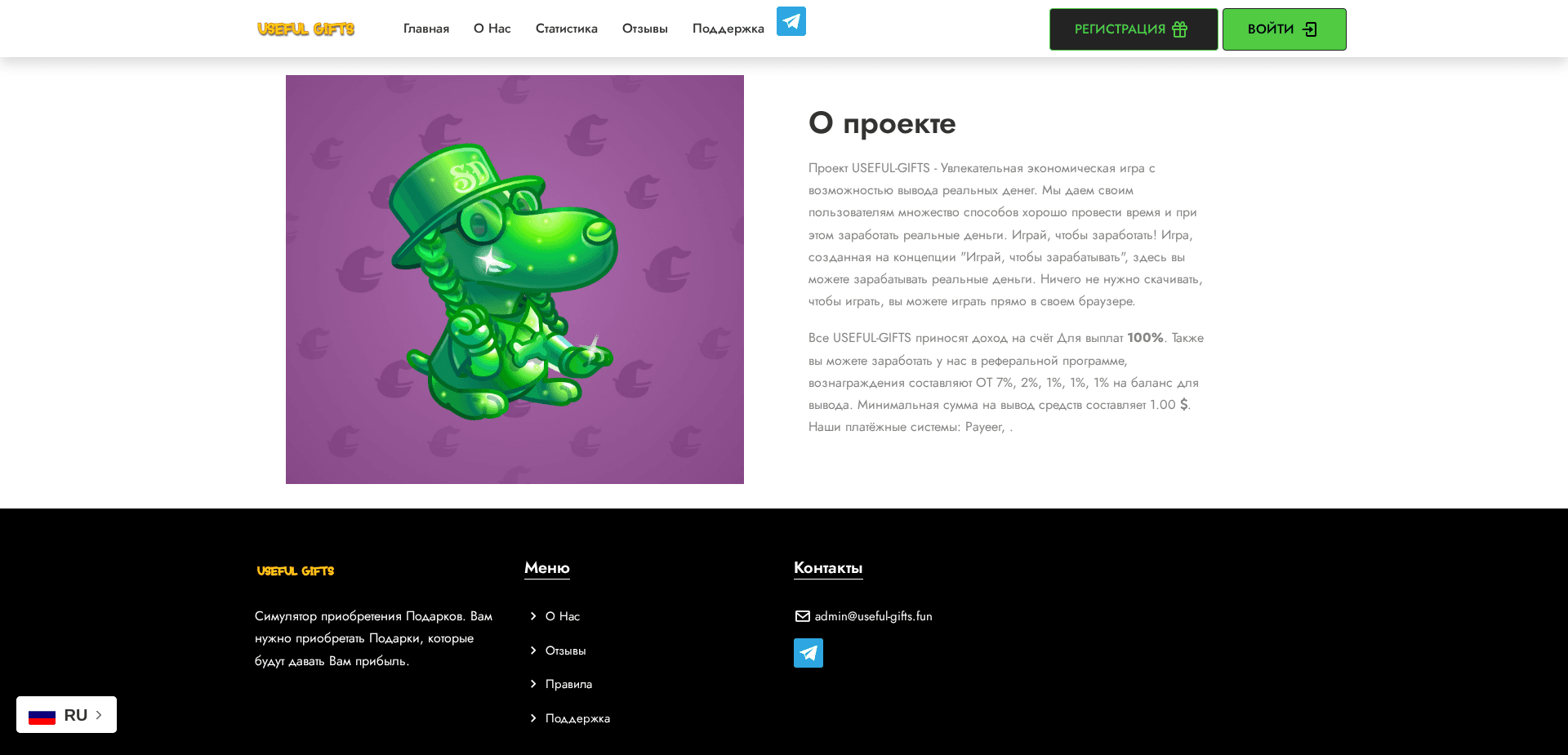Open the admin@useful-gifts.fun email link
1568x755 pixels.
[x=872, y=616]
